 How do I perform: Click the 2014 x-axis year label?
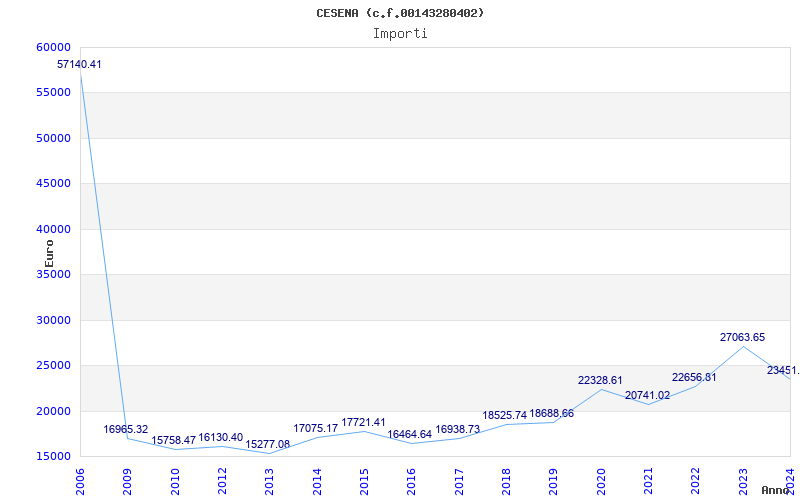point(317,482)
